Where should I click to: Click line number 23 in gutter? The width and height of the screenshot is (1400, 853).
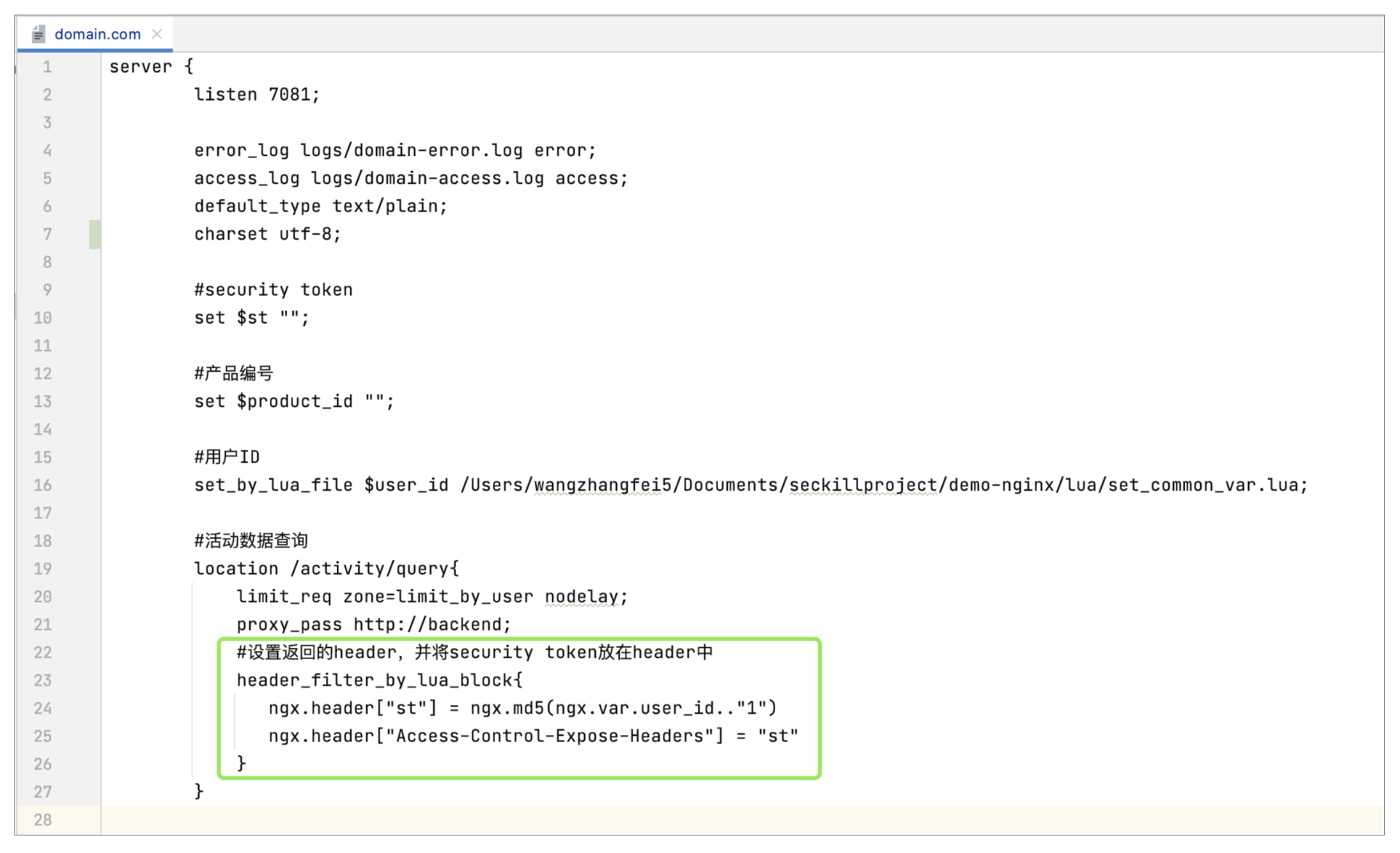[43, 680]
